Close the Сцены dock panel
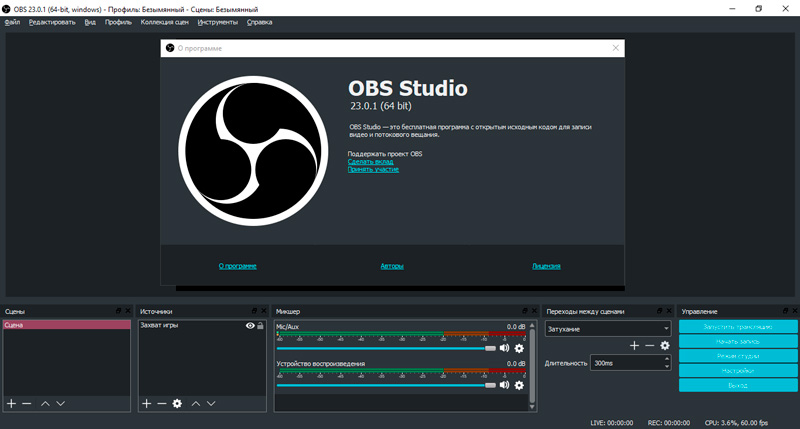 [x=128, y=311]
